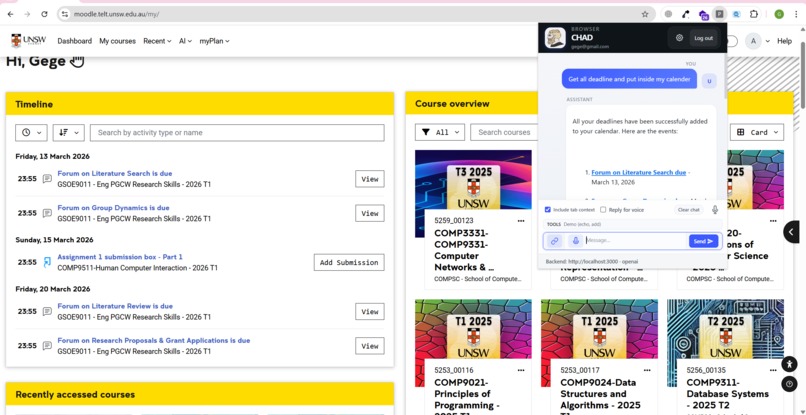Expand the Recent menu
806x415 pixels.
click(157, 41)
